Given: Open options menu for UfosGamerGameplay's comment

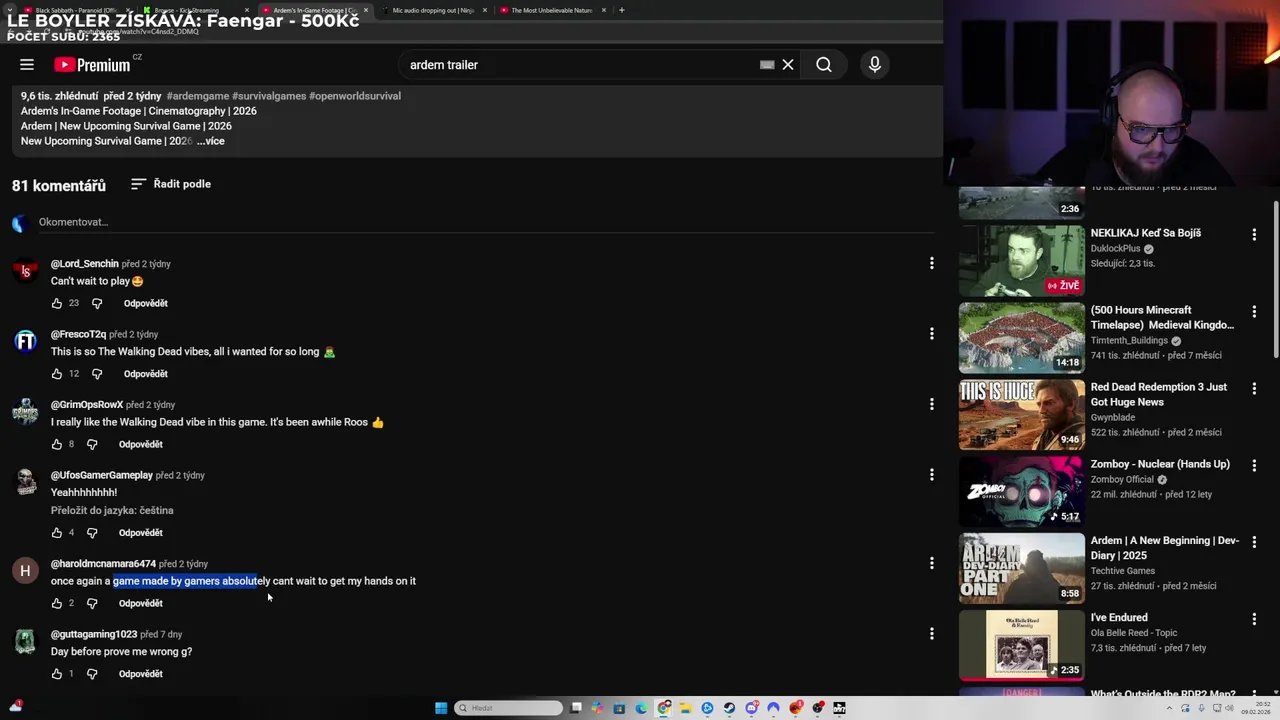Looking at the screenshot, I should click(931, 475).
